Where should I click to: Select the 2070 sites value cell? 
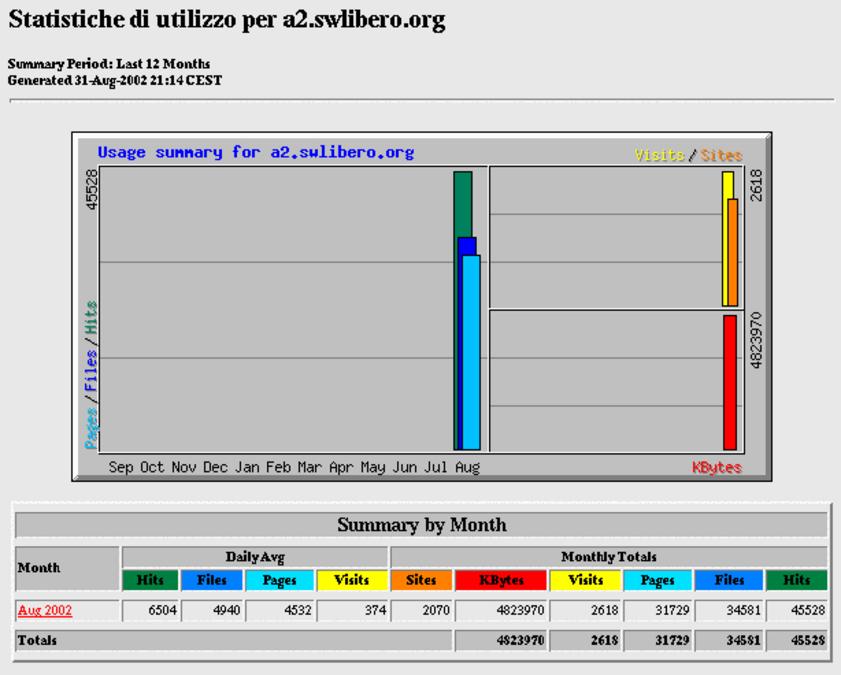click(x=421, y=610)
